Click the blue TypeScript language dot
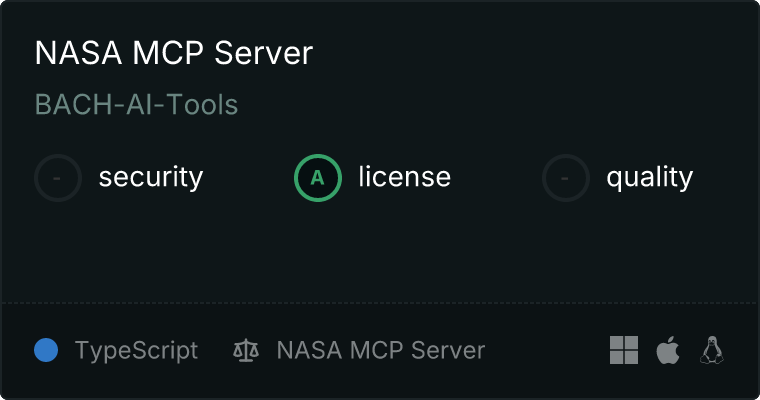The height and width of the screenshot is (400, 760). point(46,350)
